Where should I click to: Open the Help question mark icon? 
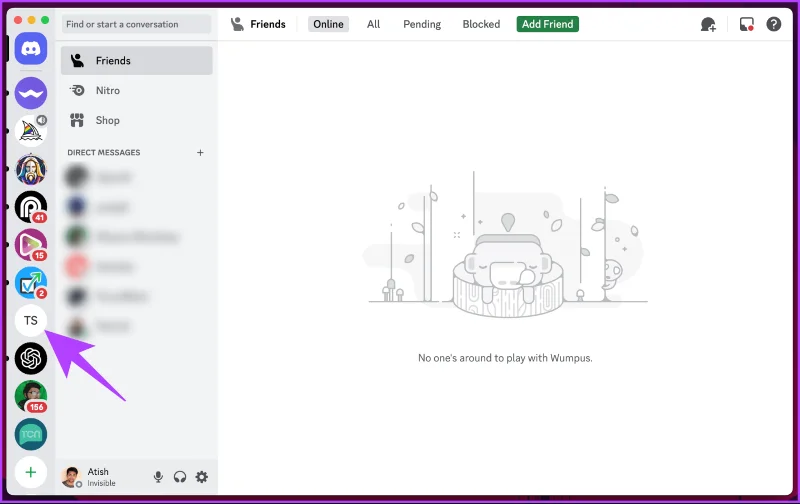point(773,24)
